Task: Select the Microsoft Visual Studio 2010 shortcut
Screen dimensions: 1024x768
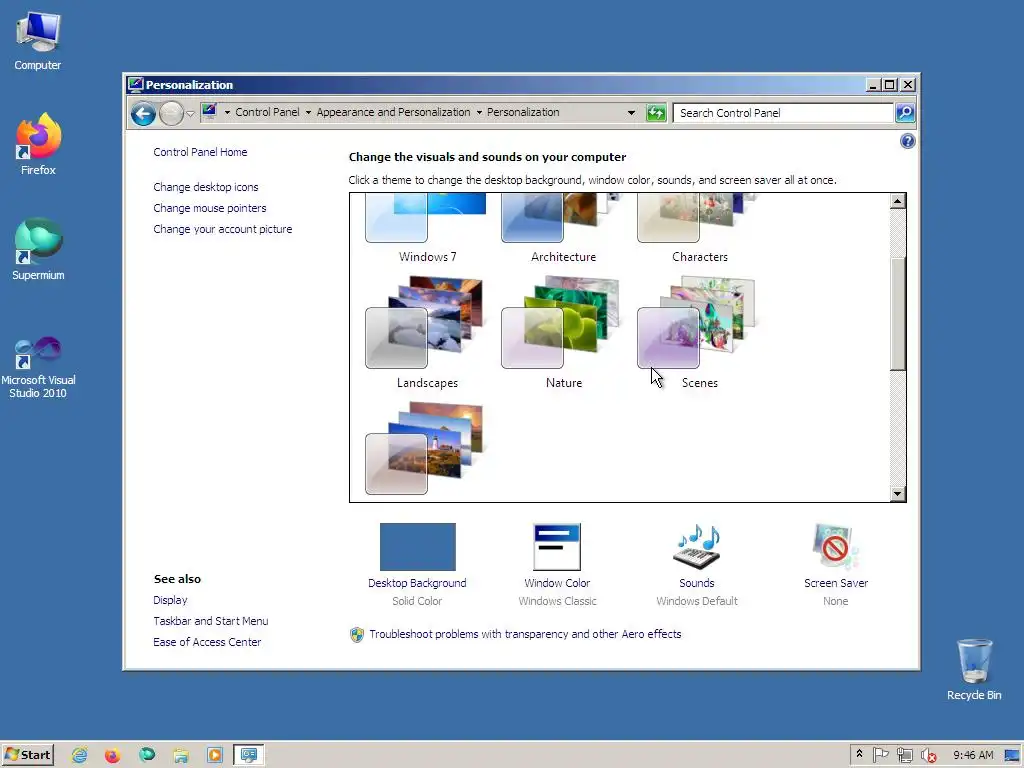Action: point(38,367)
